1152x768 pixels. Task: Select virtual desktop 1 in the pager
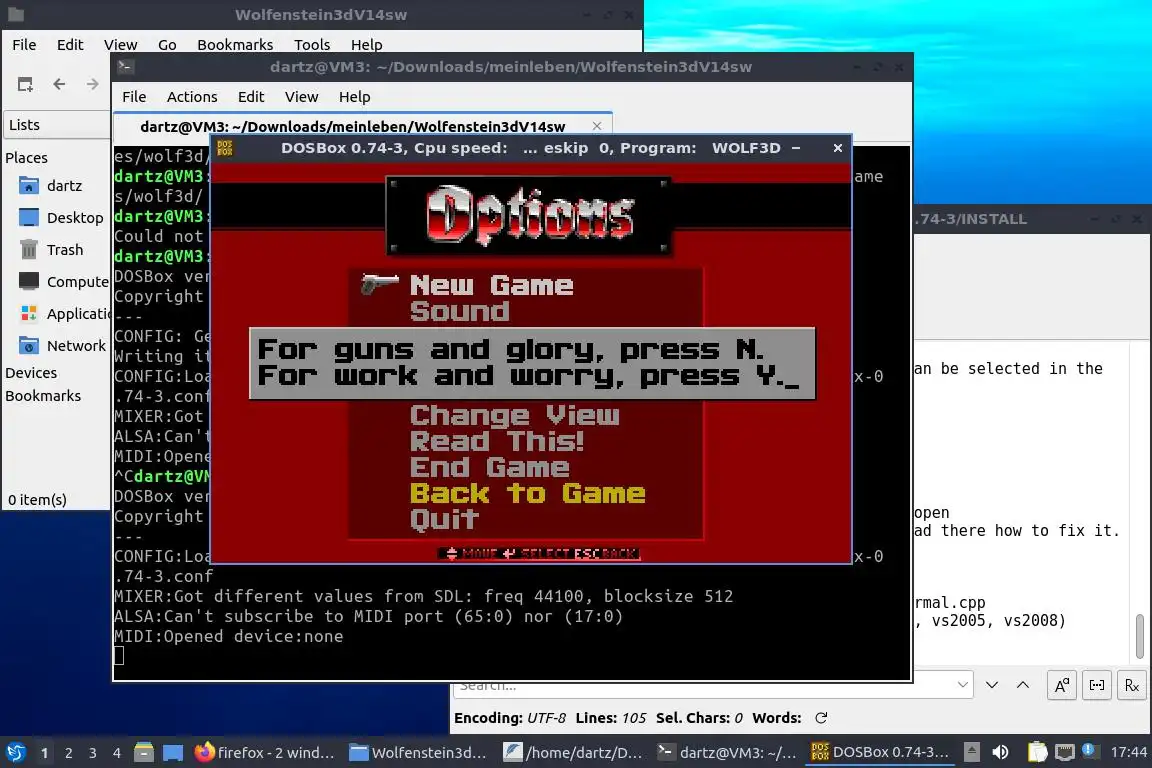44,753
